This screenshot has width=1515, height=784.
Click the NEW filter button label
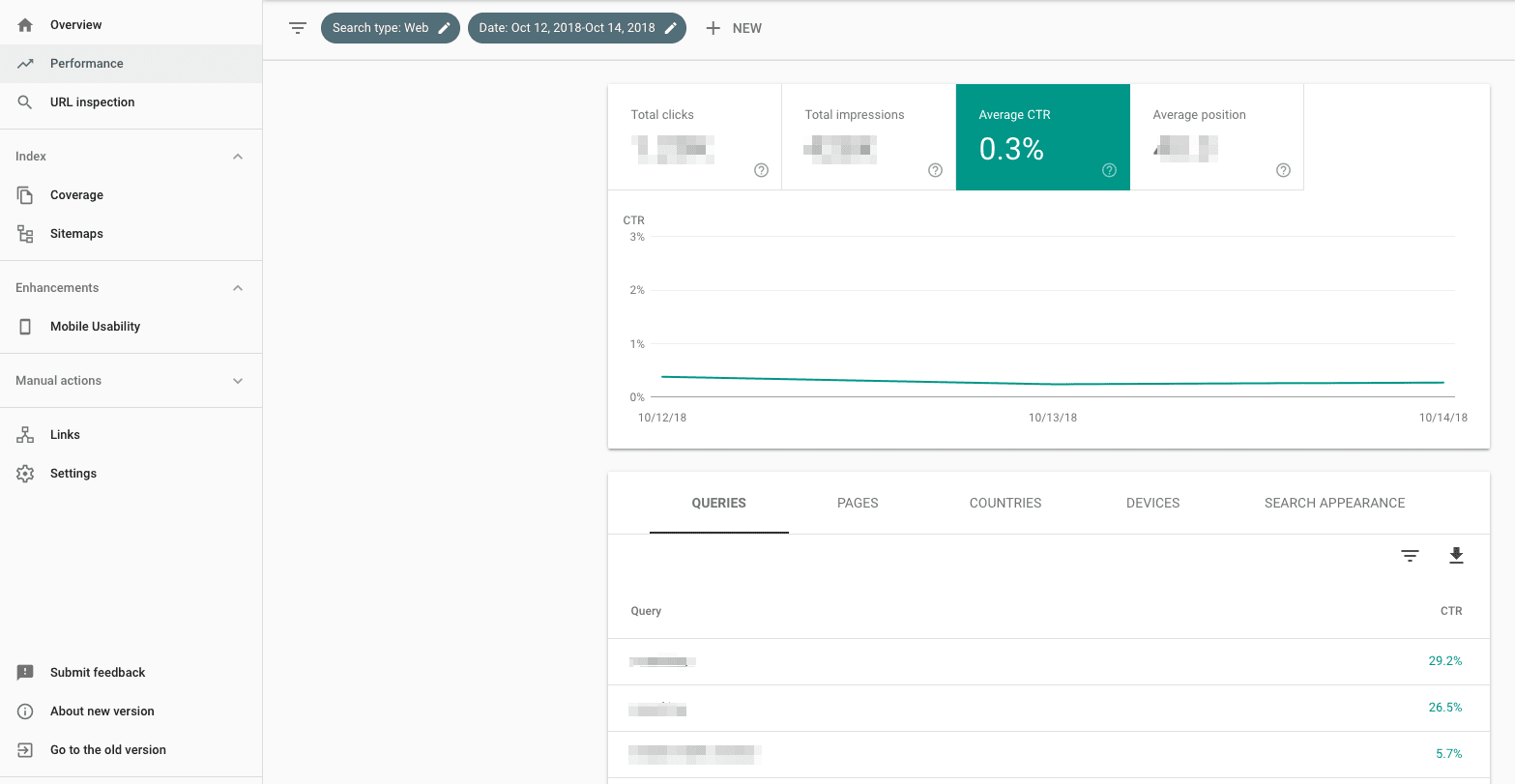point(747,28)
